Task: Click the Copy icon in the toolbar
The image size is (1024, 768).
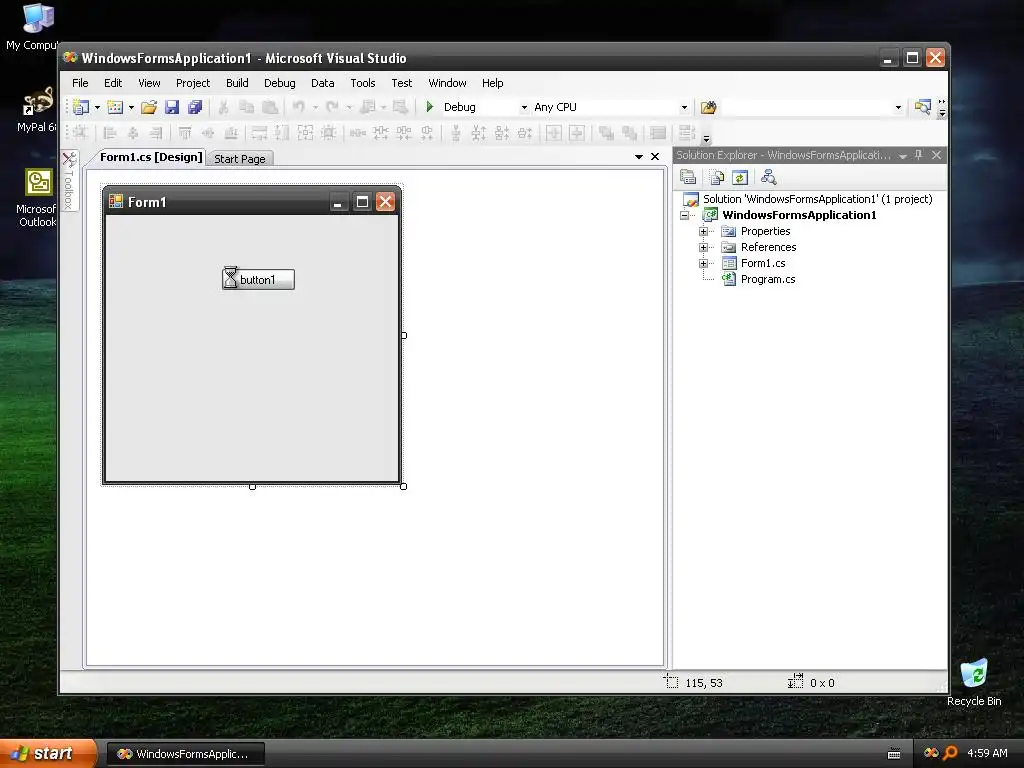Action: pos(246,107)
